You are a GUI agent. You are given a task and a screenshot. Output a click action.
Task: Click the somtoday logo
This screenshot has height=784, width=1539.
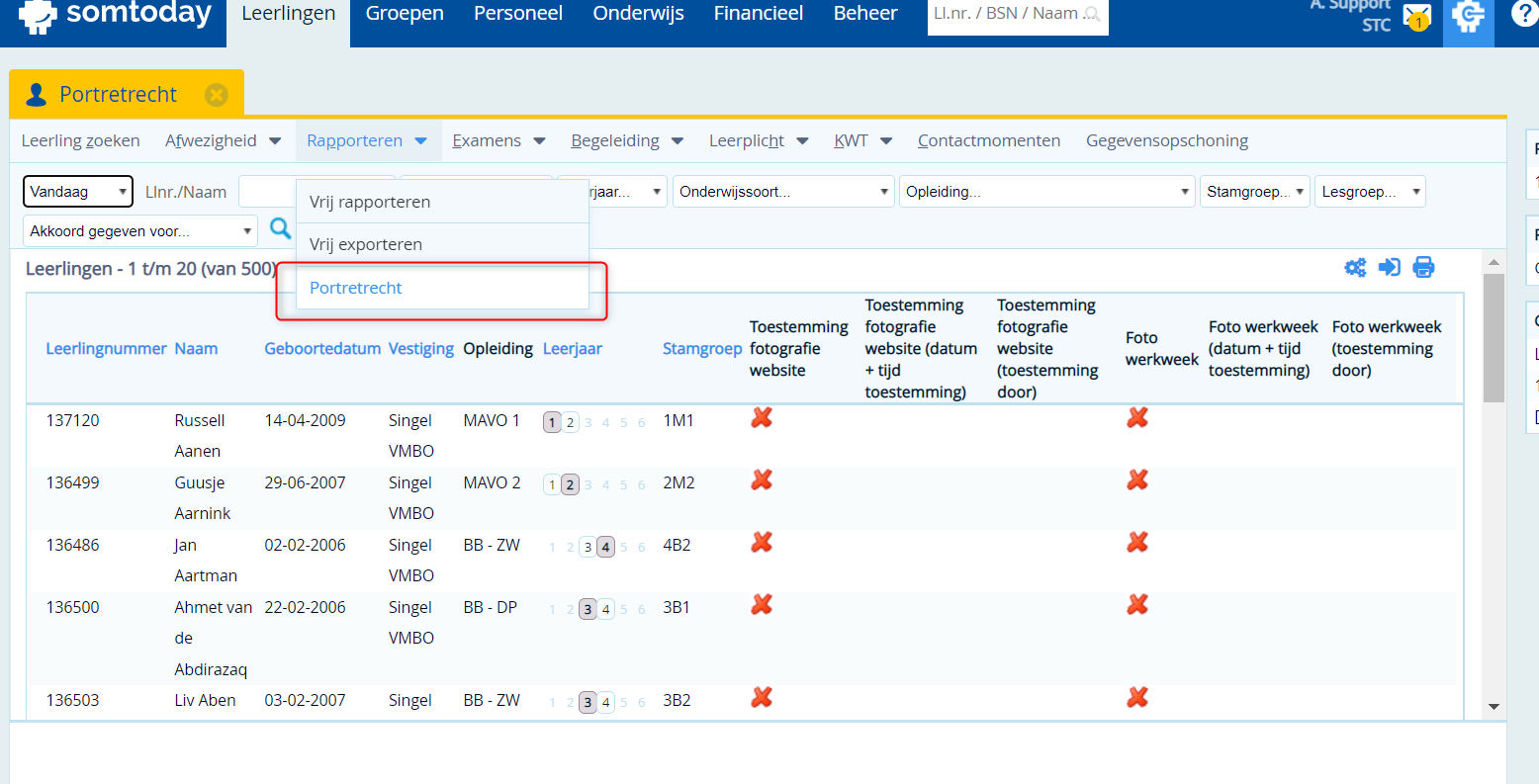[x=115, y=15]
